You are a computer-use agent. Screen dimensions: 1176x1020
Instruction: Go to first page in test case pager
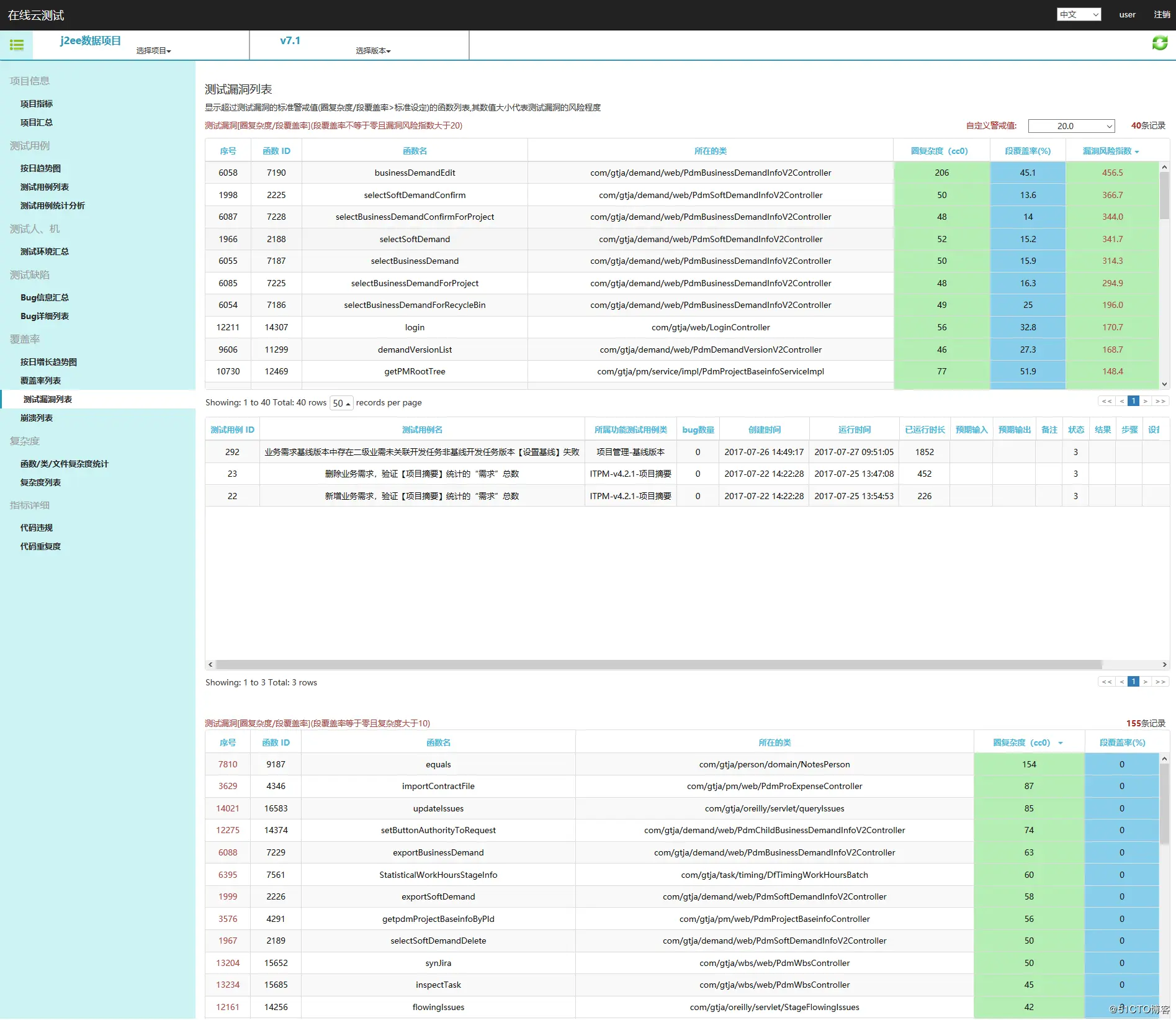click(1106, 682)
